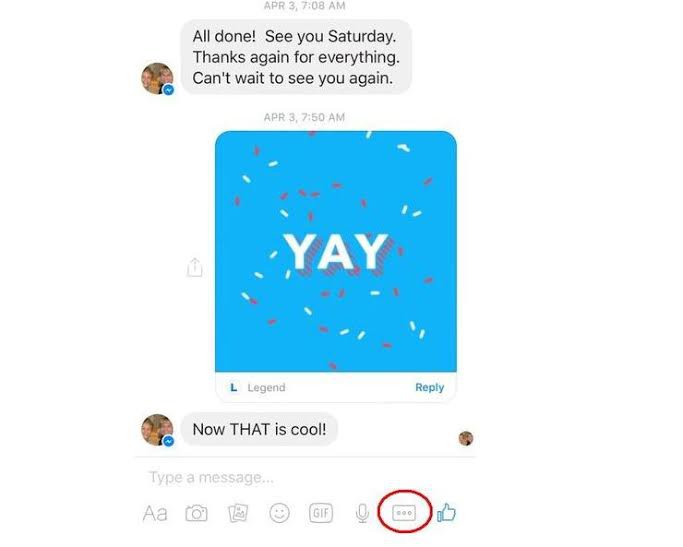Click the Legend app label
Image resolution: width=683 pixels, height=547 pixels.
click(266, 387)
